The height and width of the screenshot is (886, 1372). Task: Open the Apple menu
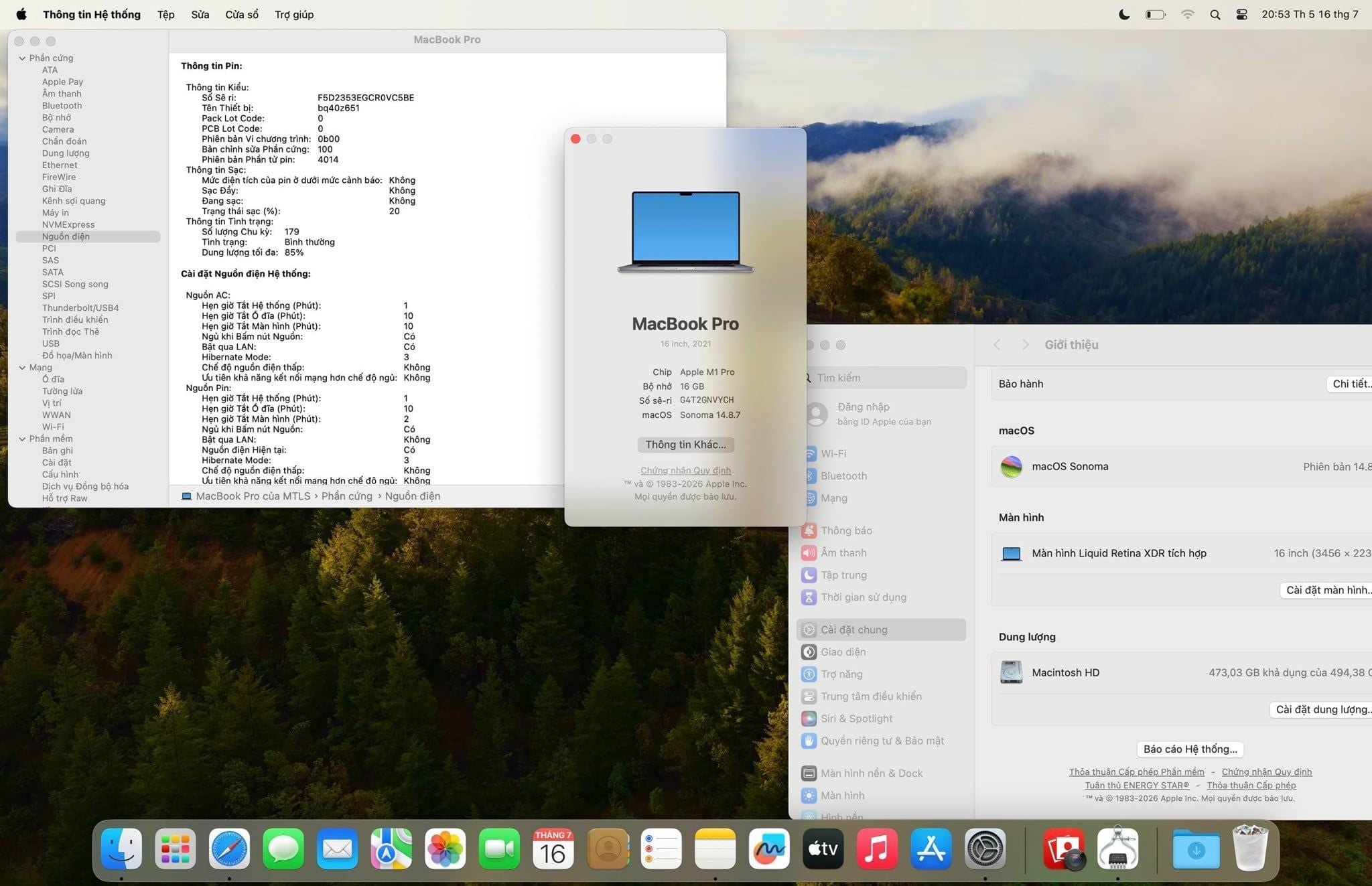pyautogui.click(x=21, y=14)
